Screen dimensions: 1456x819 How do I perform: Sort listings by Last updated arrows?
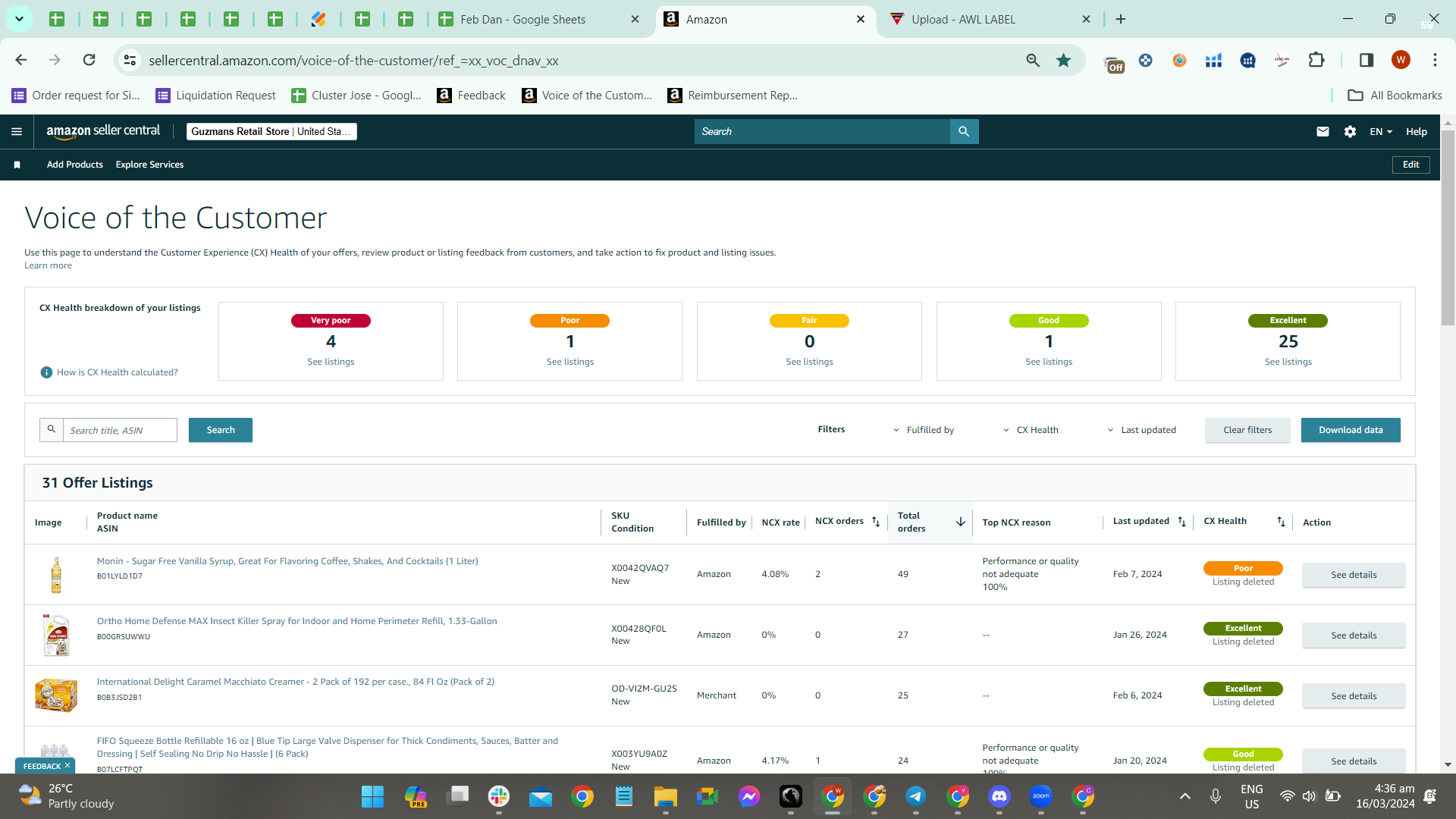(1181, 522)
